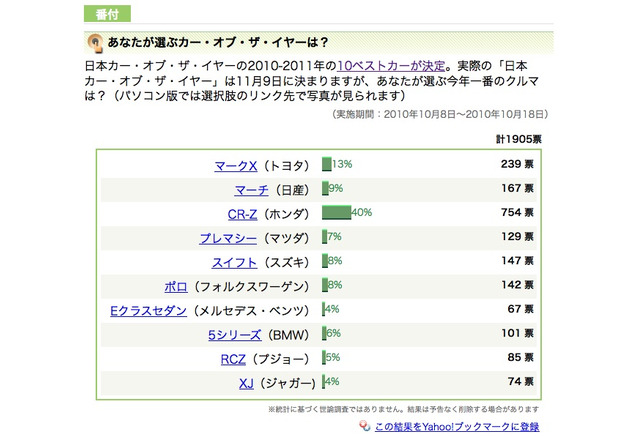Screen dimensions: 640x437
Task: Open the Eクラスセダン link
Action: pos(149,311)
